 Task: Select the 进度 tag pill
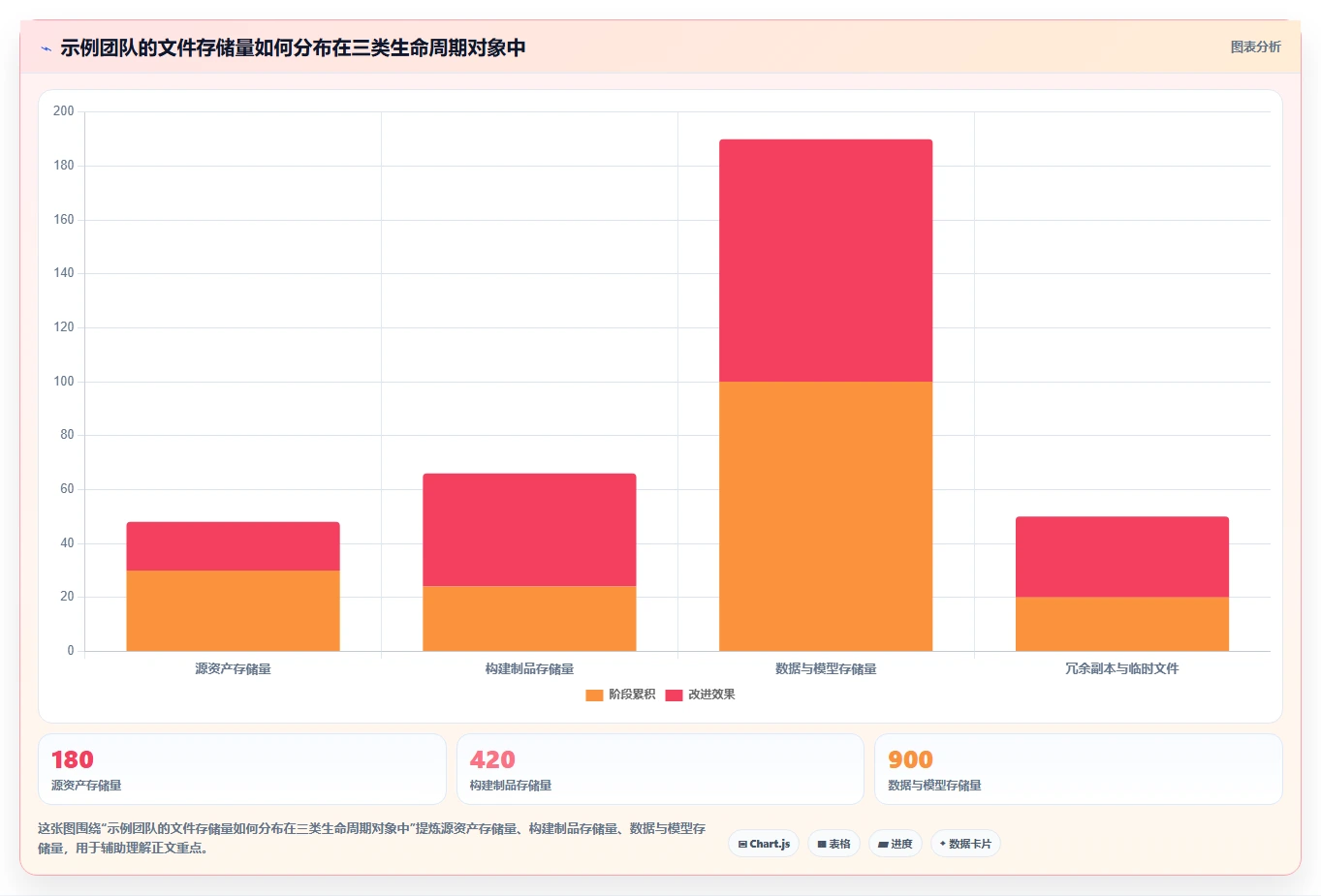point(896,844)
